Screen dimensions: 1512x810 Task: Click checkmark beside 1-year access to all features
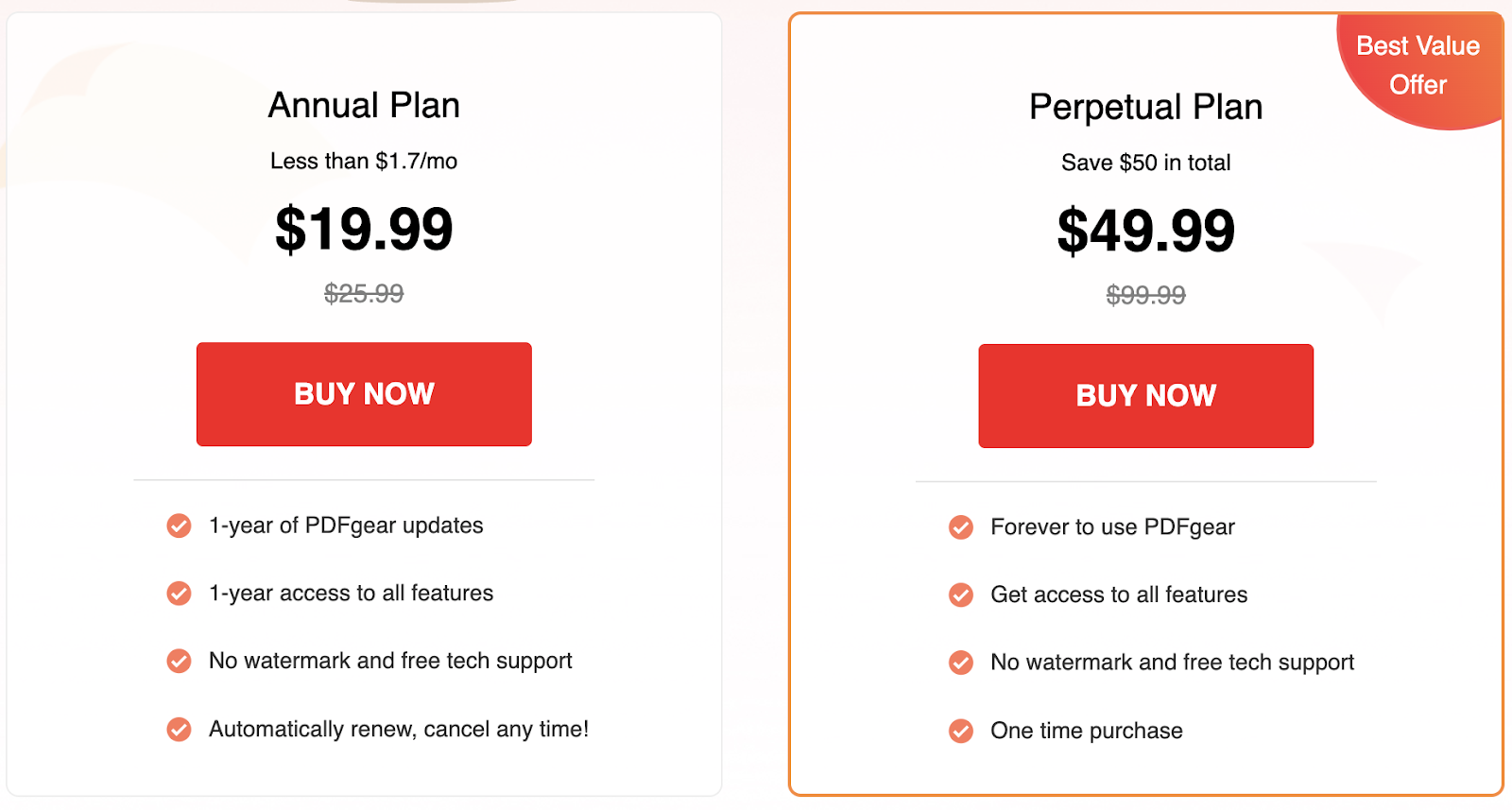[x=179, y=594]
